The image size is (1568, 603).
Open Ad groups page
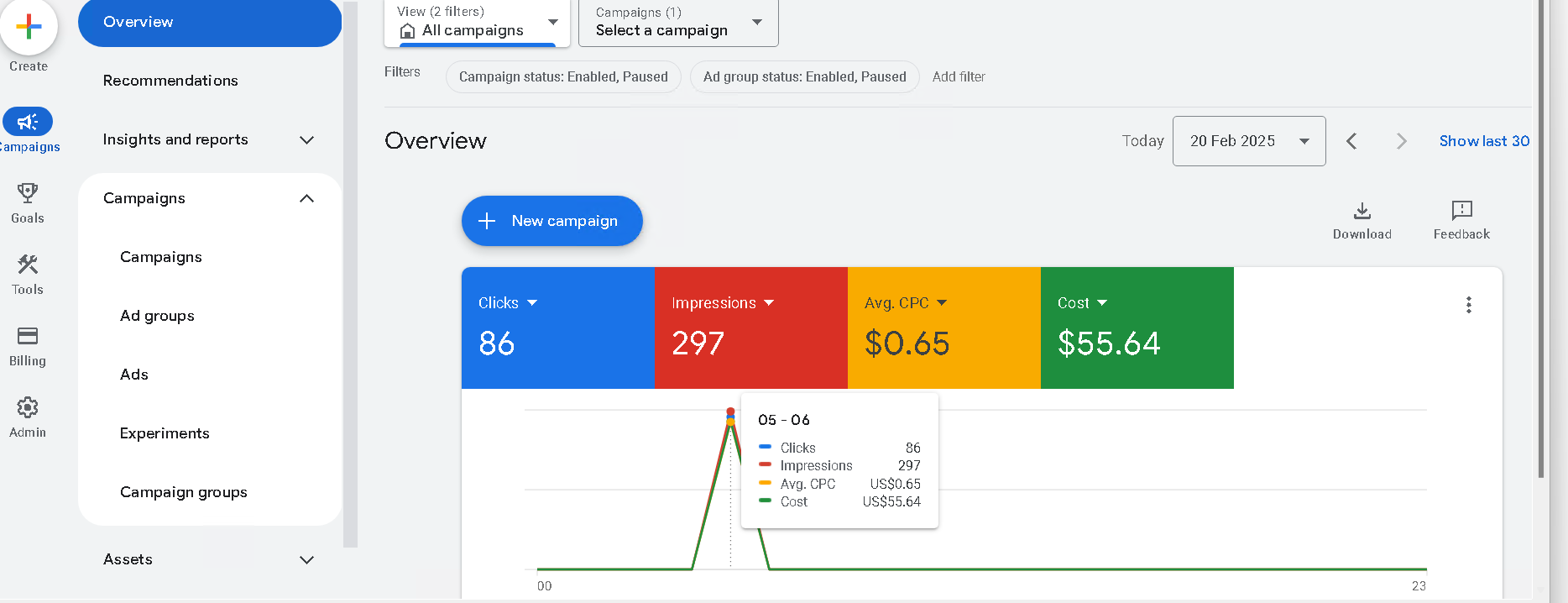tap(157, 316)
